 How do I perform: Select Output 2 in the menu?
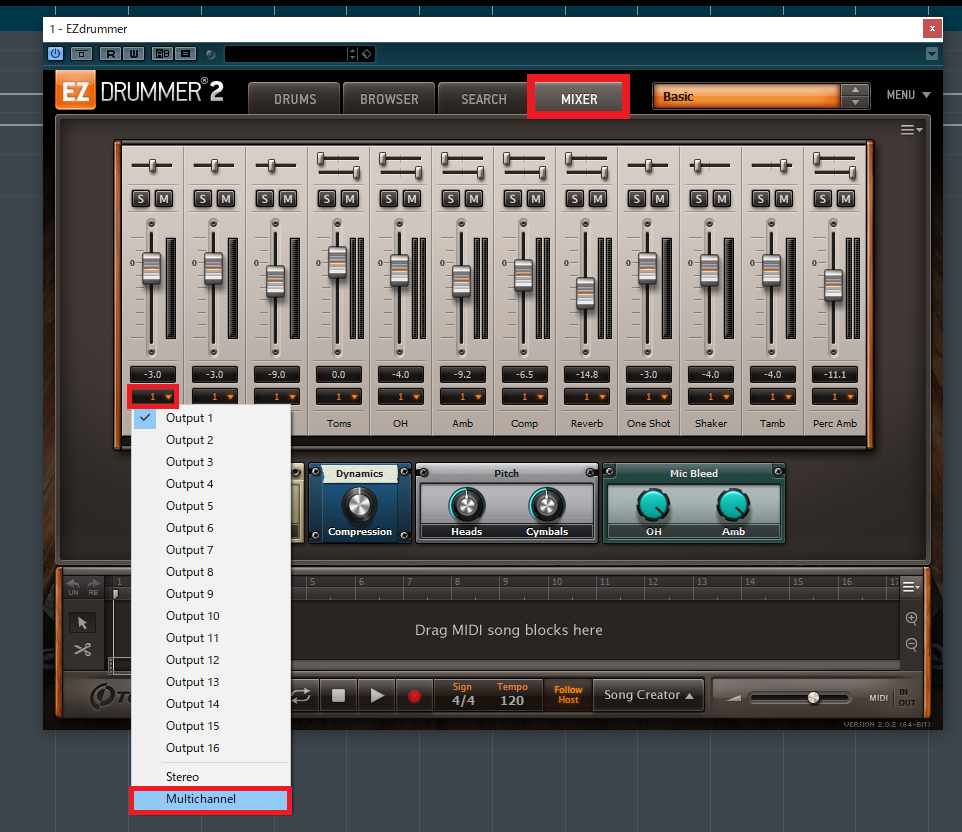tap(210, 440)
